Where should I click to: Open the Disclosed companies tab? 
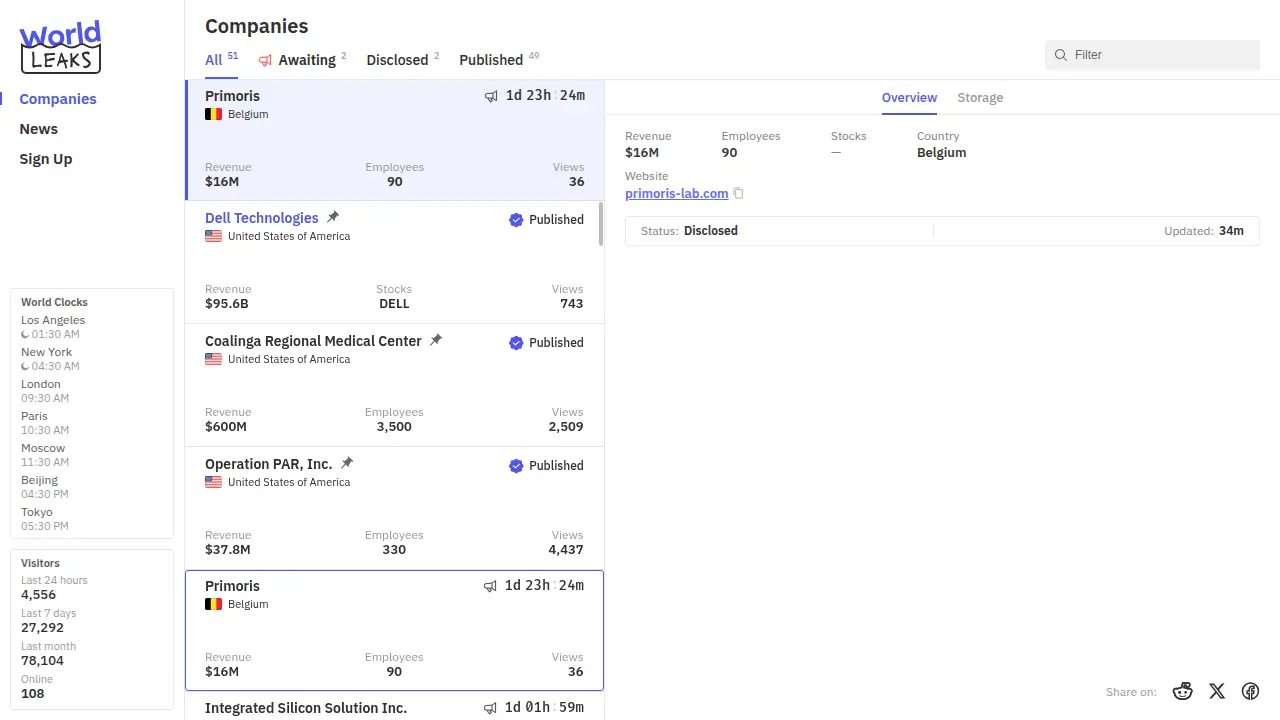[x=397, y=60]
